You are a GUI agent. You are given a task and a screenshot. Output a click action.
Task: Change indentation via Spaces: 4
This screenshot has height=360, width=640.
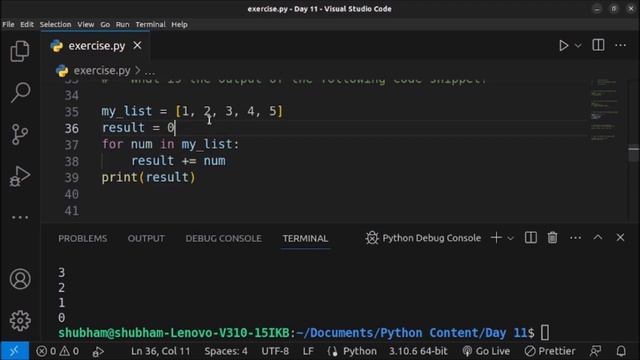click(226, 351)
